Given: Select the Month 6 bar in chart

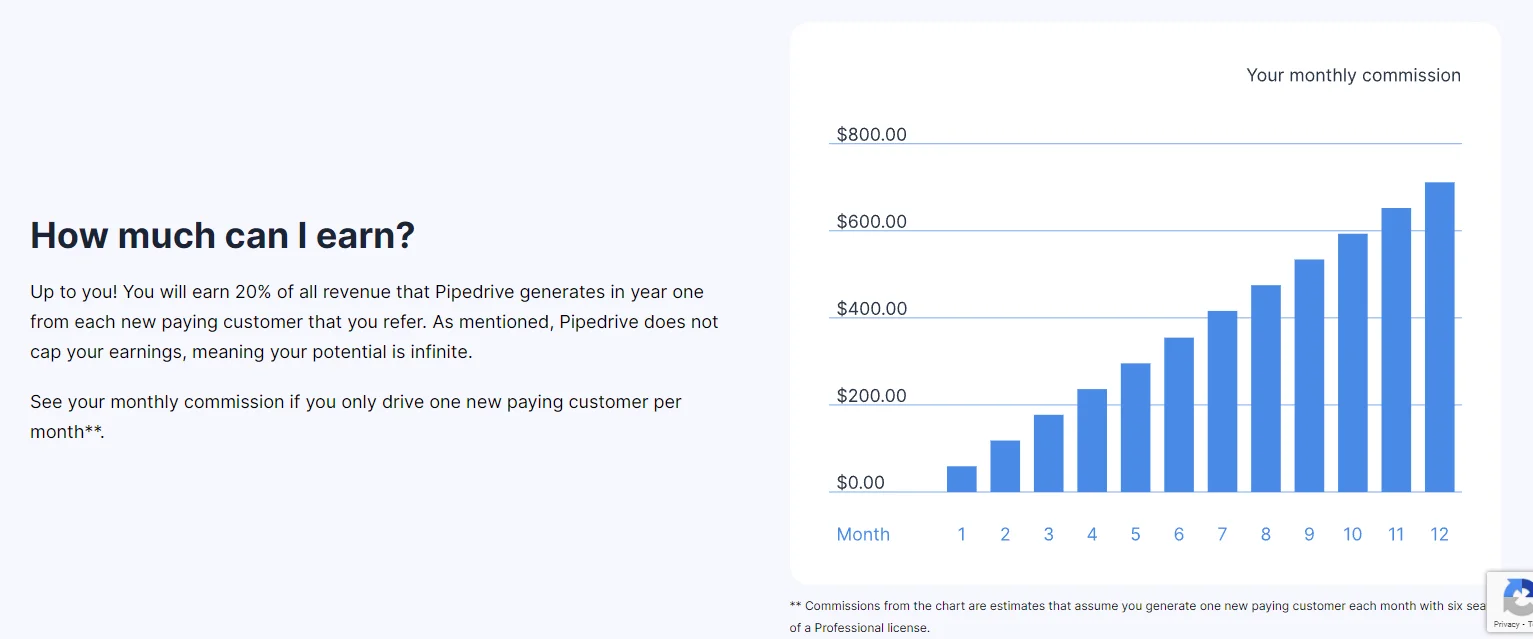Looking at the screenshot, I should click(1179, 415).
